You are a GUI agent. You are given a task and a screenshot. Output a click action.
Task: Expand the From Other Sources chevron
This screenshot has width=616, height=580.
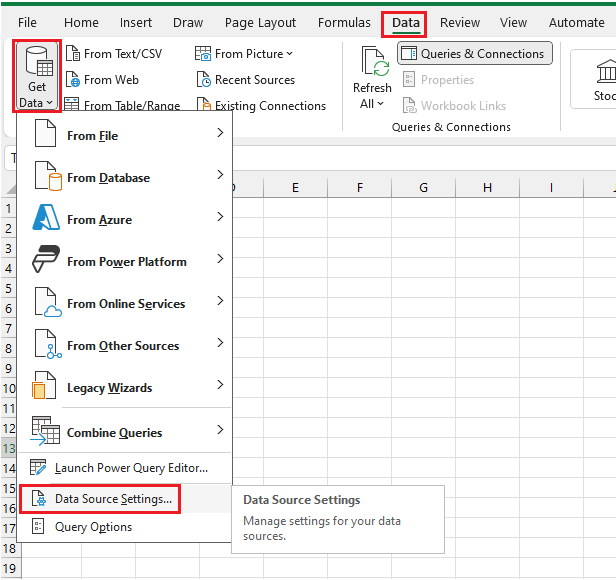[220, 343]
